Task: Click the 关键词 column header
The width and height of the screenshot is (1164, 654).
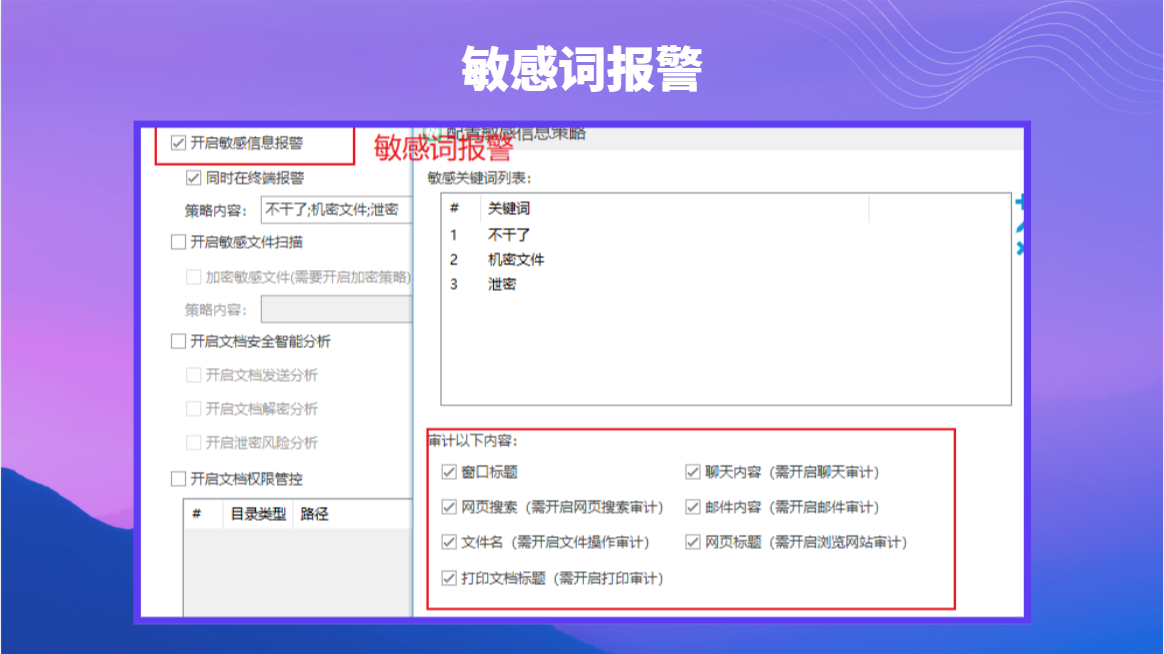Action: (x=674, y=209)
